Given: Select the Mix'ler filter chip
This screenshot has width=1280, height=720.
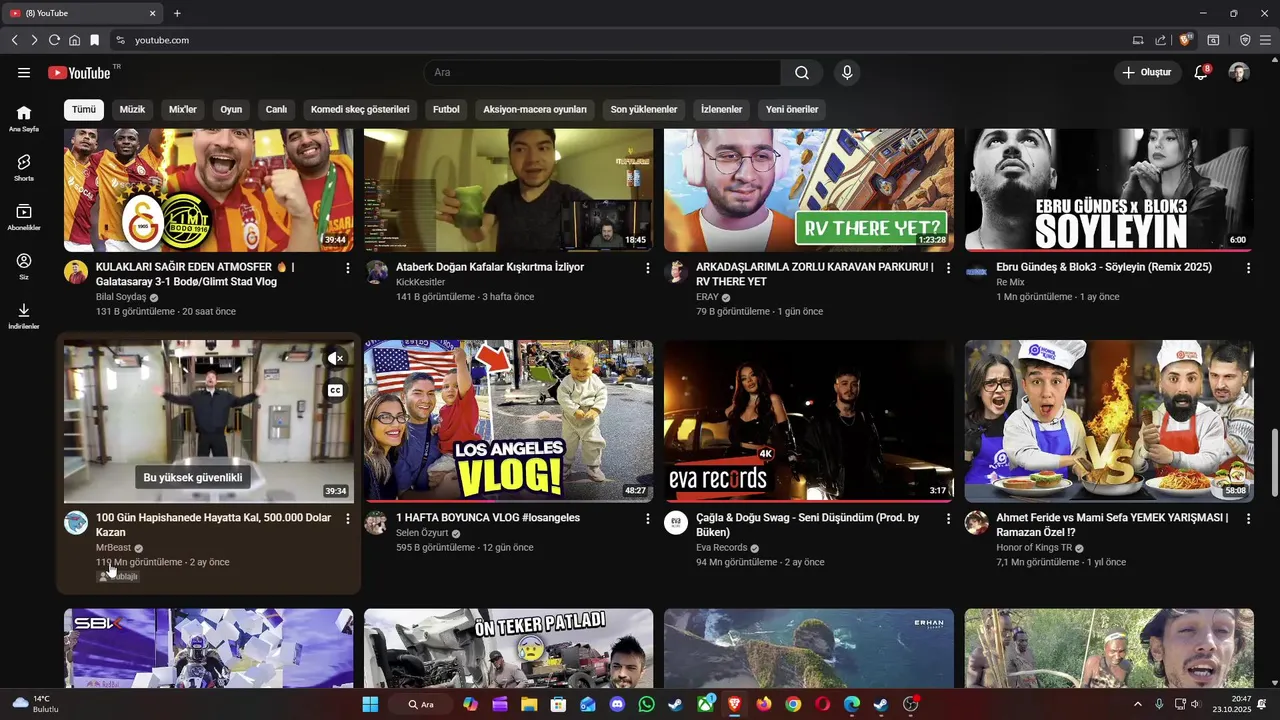Looking at the screenshot, I should click(183, 109).
